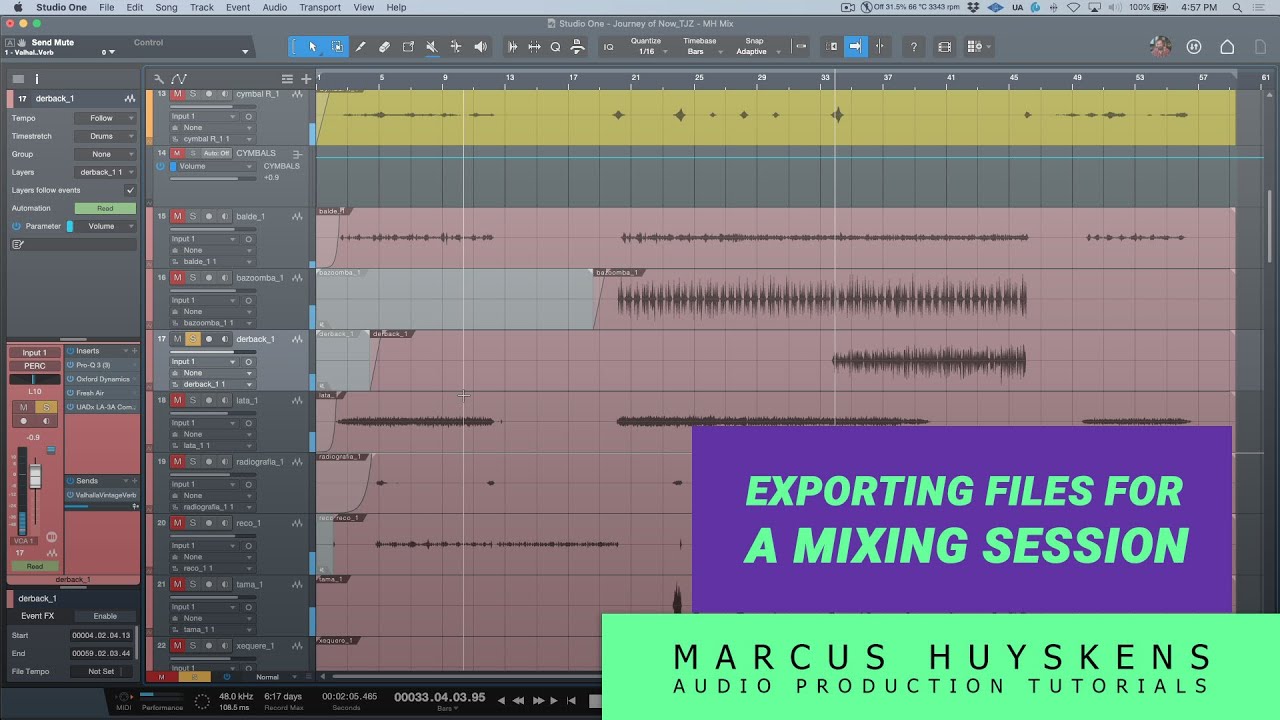Screen dimensions: 1280x720
Task: Click the global Mute button below track list
Action: pyautogui.click(x=161, y=677)
